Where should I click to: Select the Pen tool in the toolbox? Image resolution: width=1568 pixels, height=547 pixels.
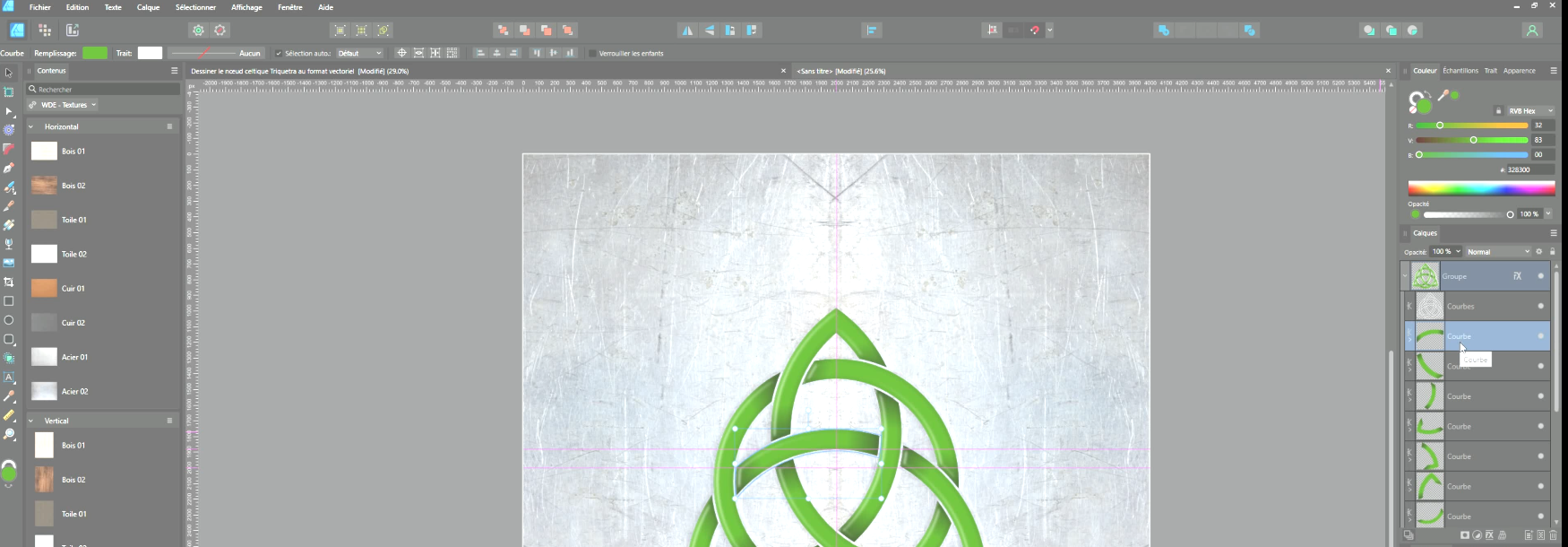point(9,168)
